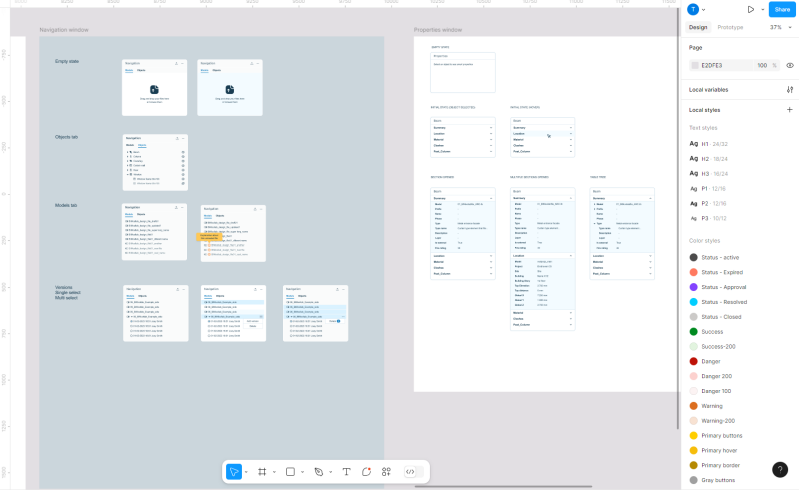
Task: Click the Empty state label on canvas
Action: (67, 61)
